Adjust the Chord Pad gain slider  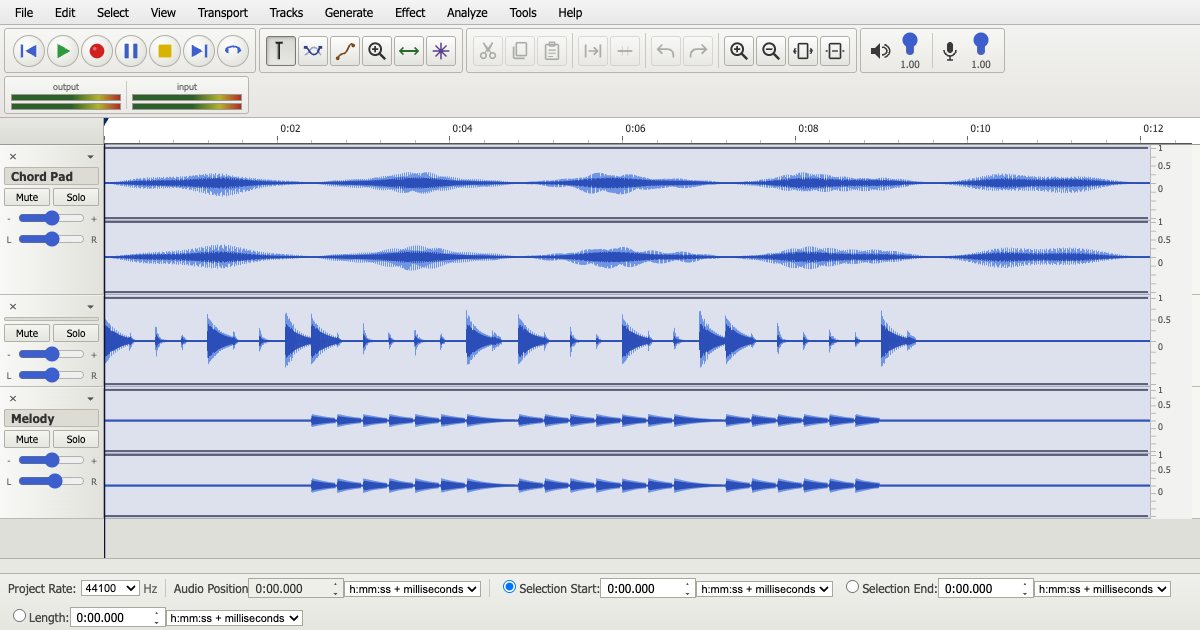pos(51,218)
